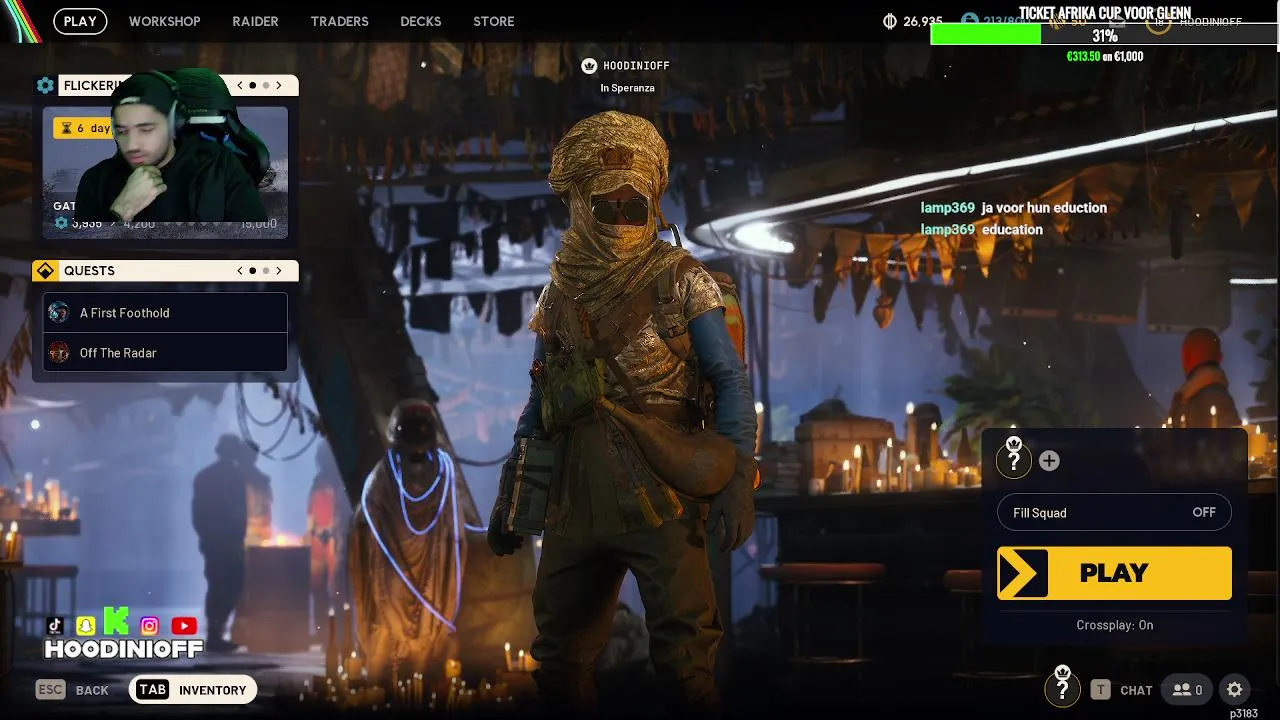Click the yellow Quests diamond icon
1280x720 pixels.
tap(45, 271)
